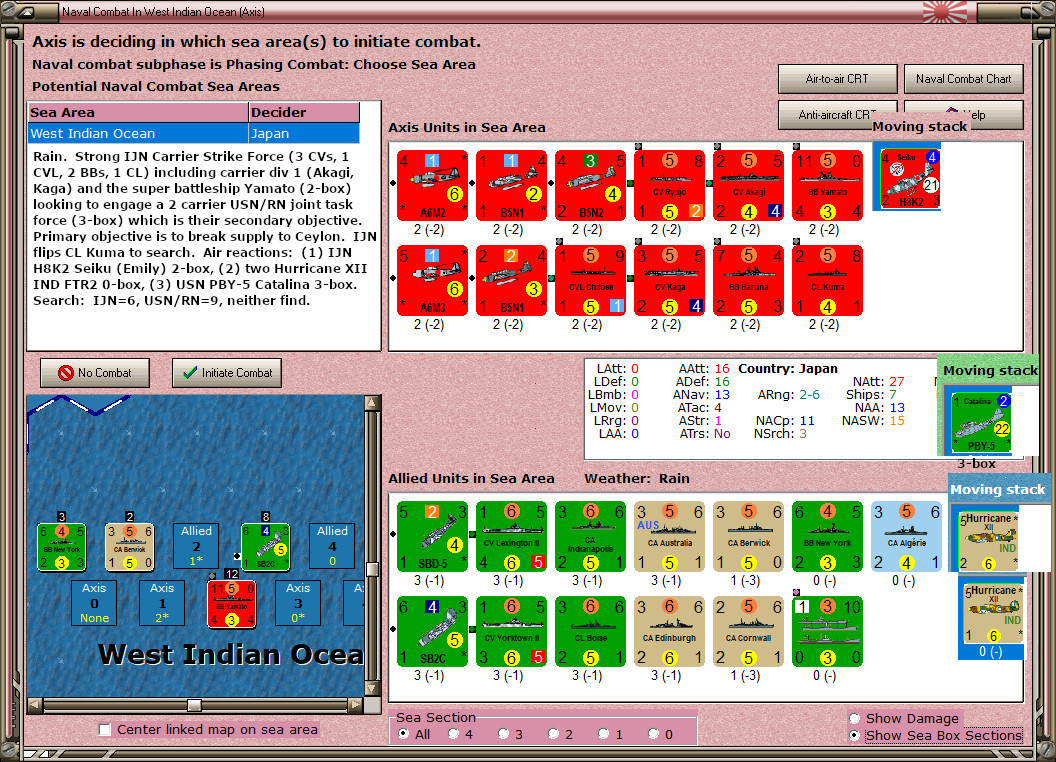Click the No Combat button
1056x762 pixels.
[x=95, y=373]
